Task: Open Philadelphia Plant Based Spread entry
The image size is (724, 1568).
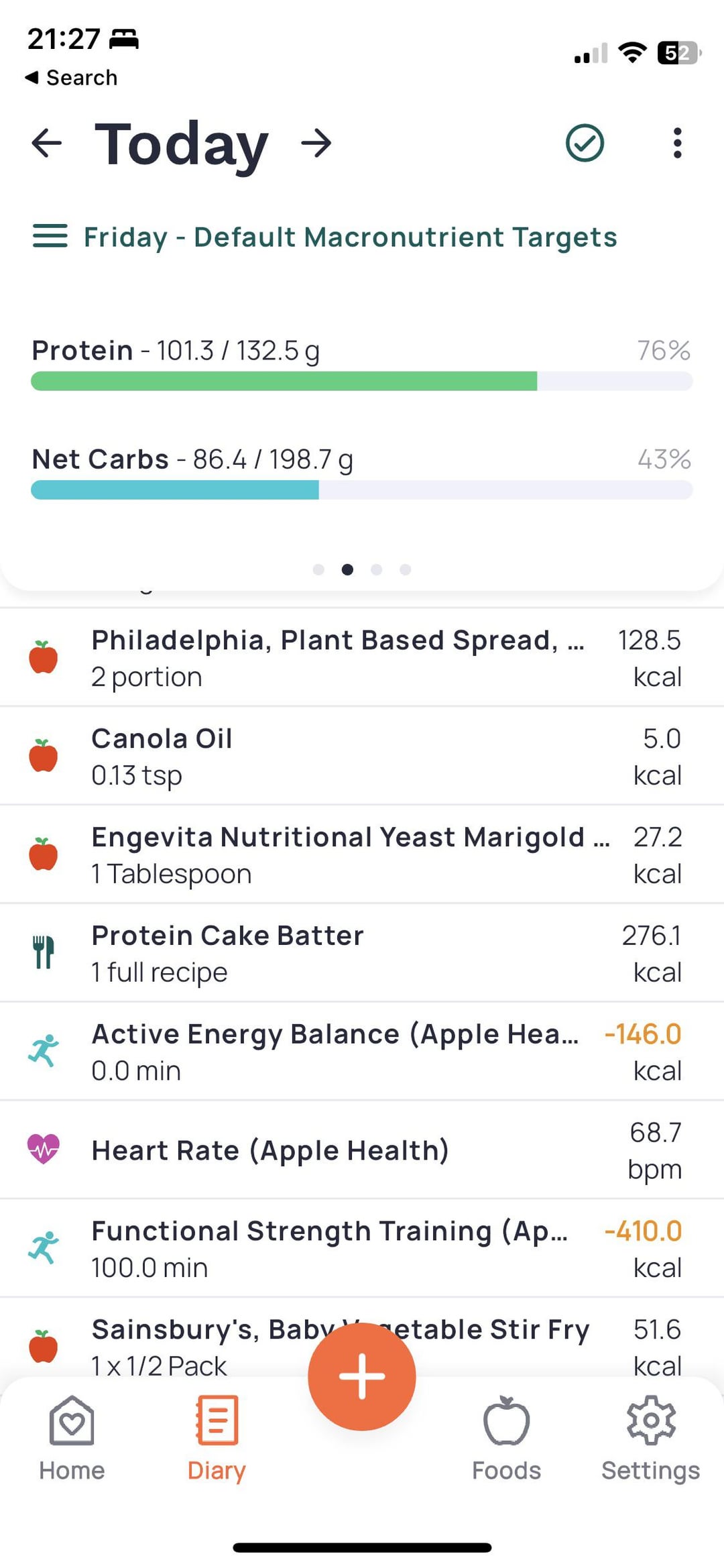Action: click(x=338, y=657)
